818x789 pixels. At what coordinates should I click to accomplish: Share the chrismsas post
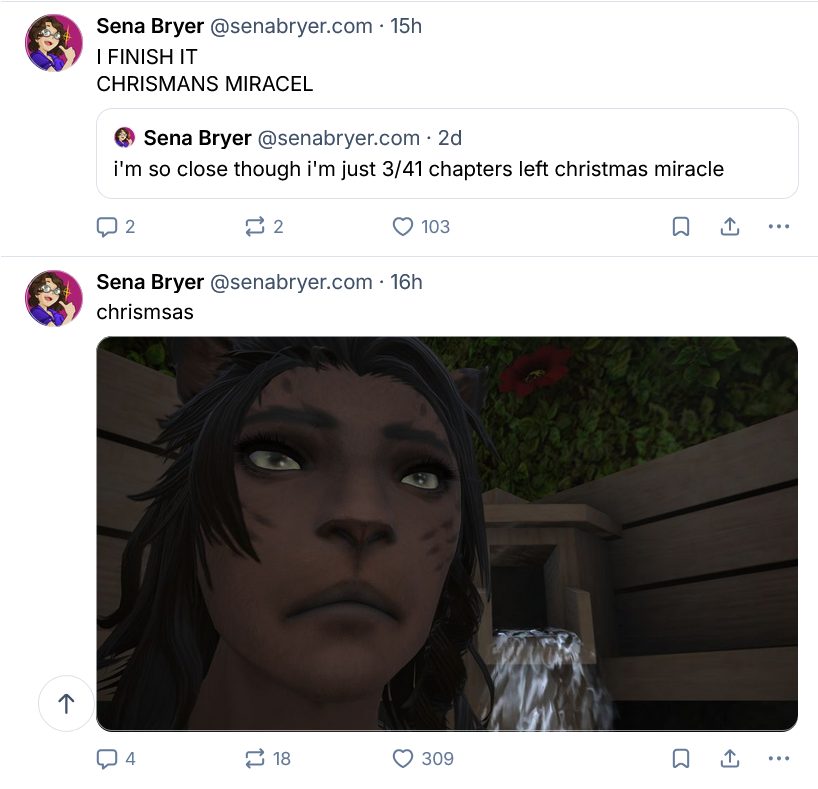730,758
